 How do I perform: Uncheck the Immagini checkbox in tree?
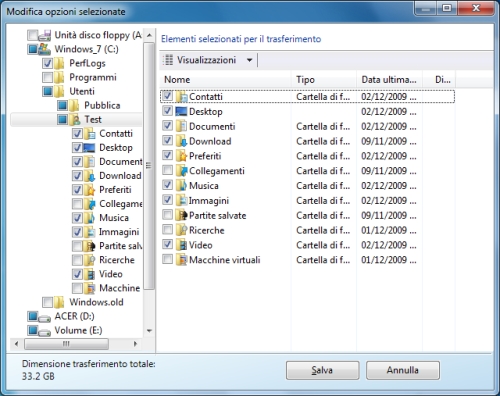tap(77, 232)
